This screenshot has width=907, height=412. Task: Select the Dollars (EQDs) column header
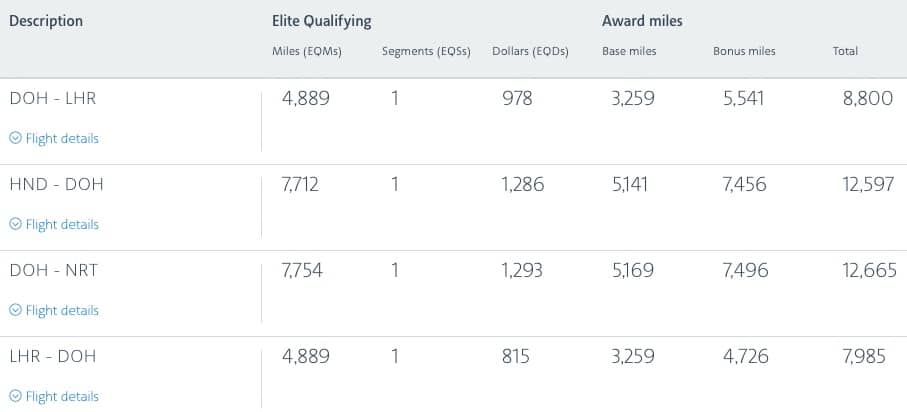click(530, 52)
